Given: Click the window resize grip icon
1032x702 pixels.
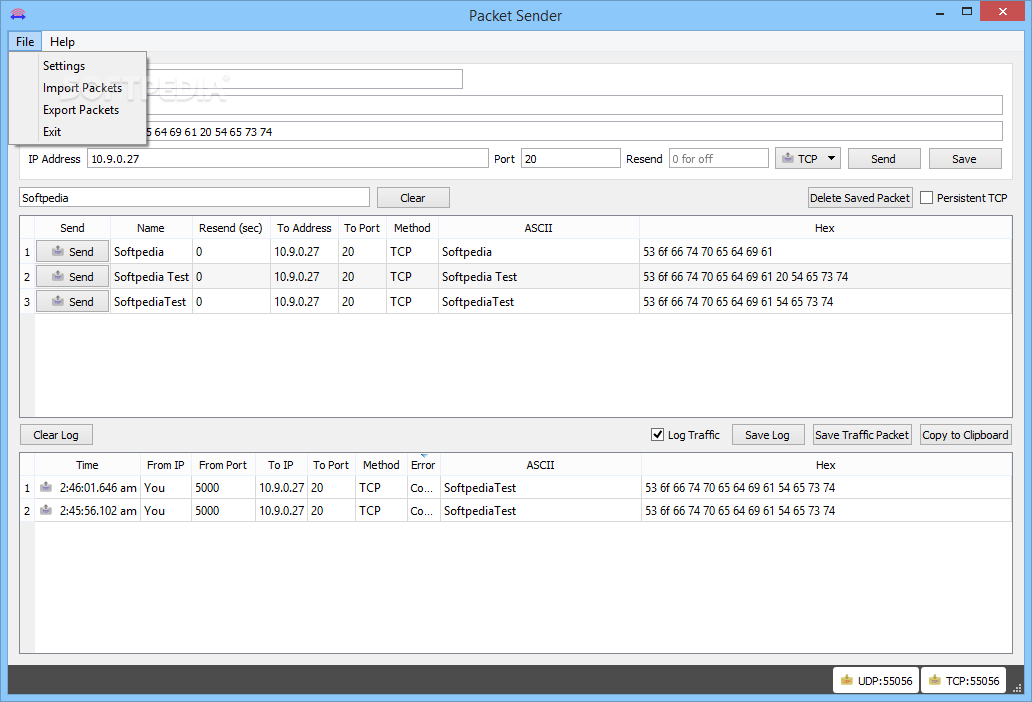Looking at the screenshot, I should [x=1018, y=688].
